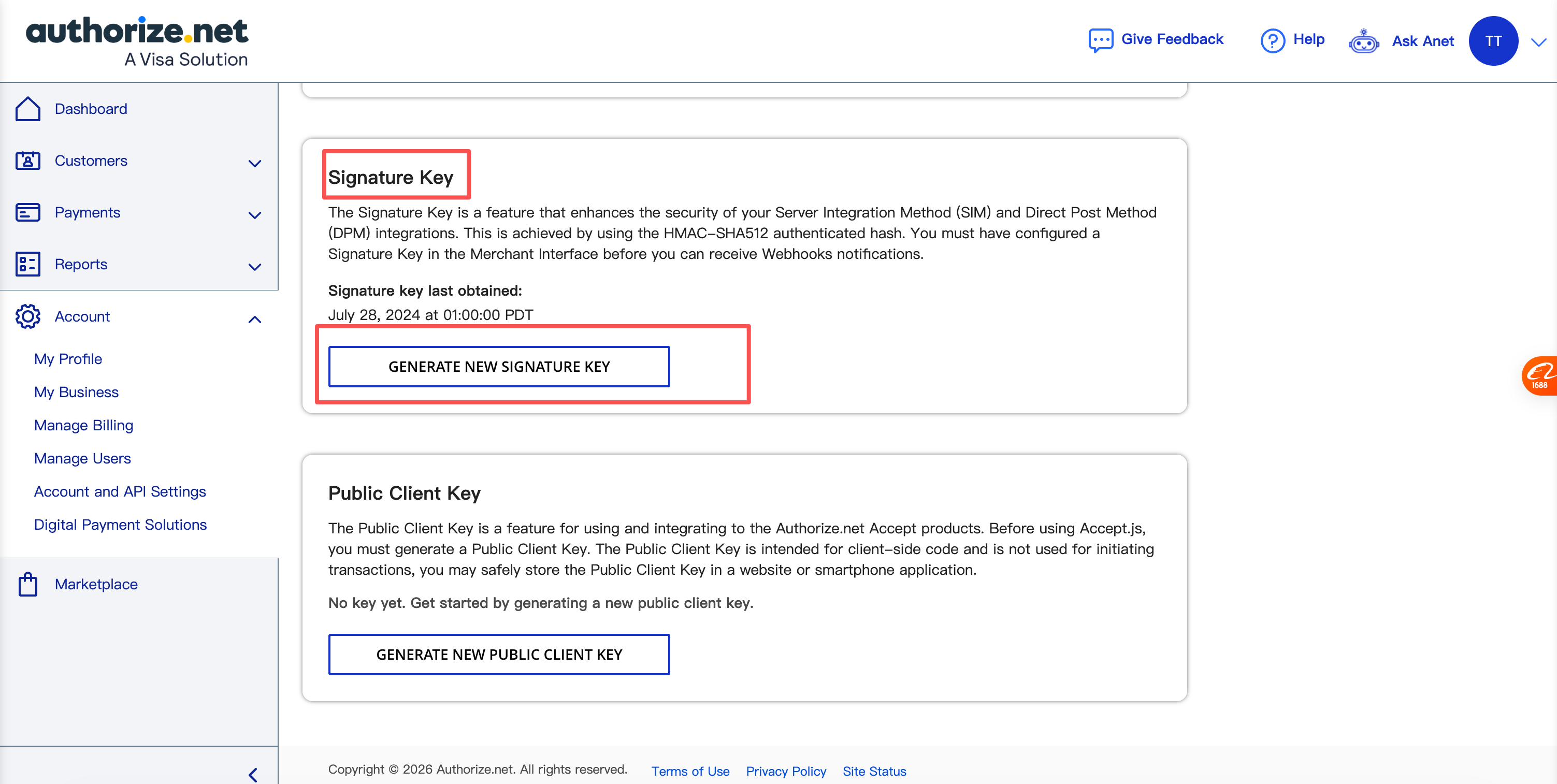The image size is (1557, 784).
Task: Click the Ask Anet link text
Action: tap(1423, 41)
